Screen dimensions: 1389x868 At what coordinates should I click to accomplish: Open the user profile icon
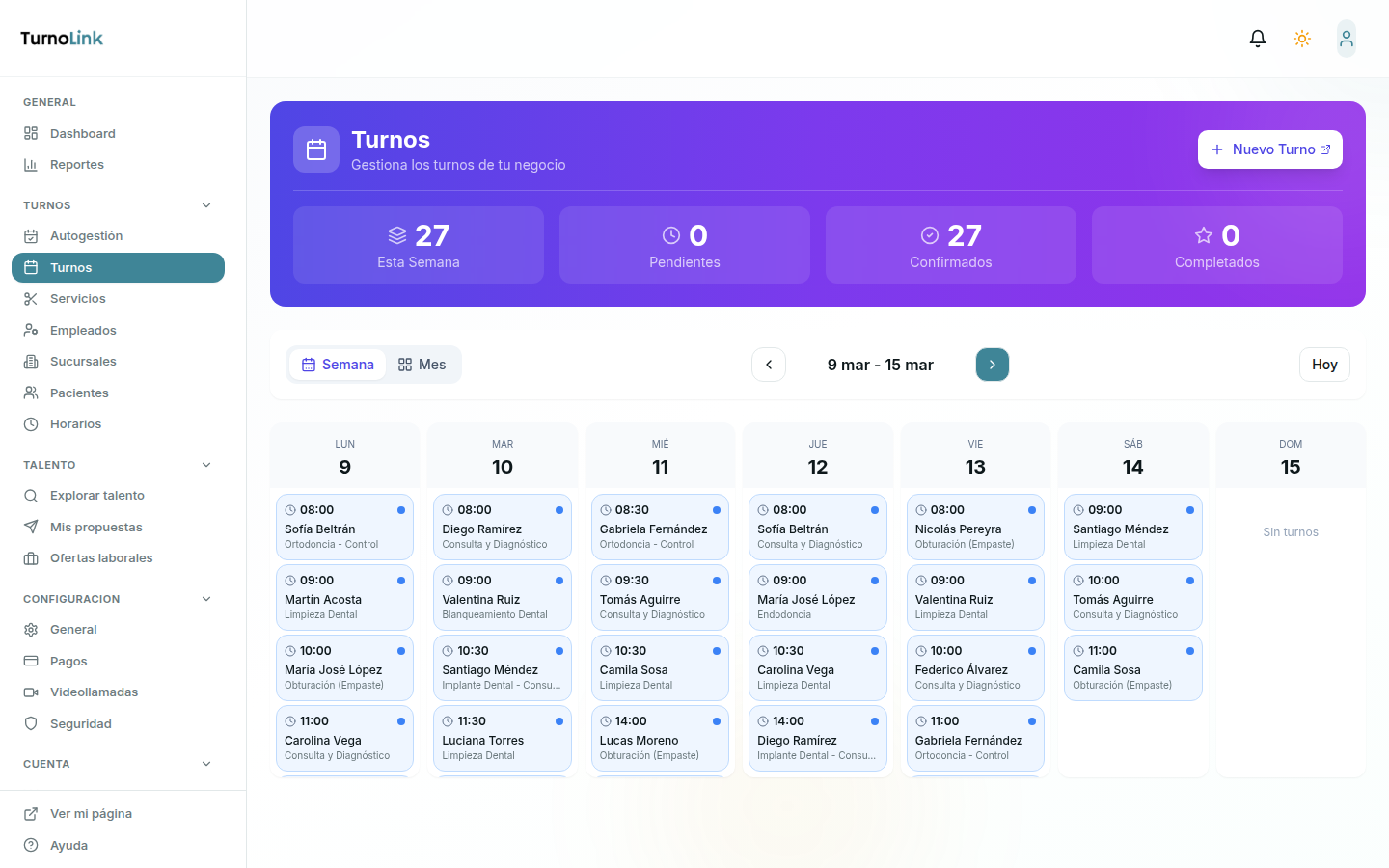(x=1347, y=39)
